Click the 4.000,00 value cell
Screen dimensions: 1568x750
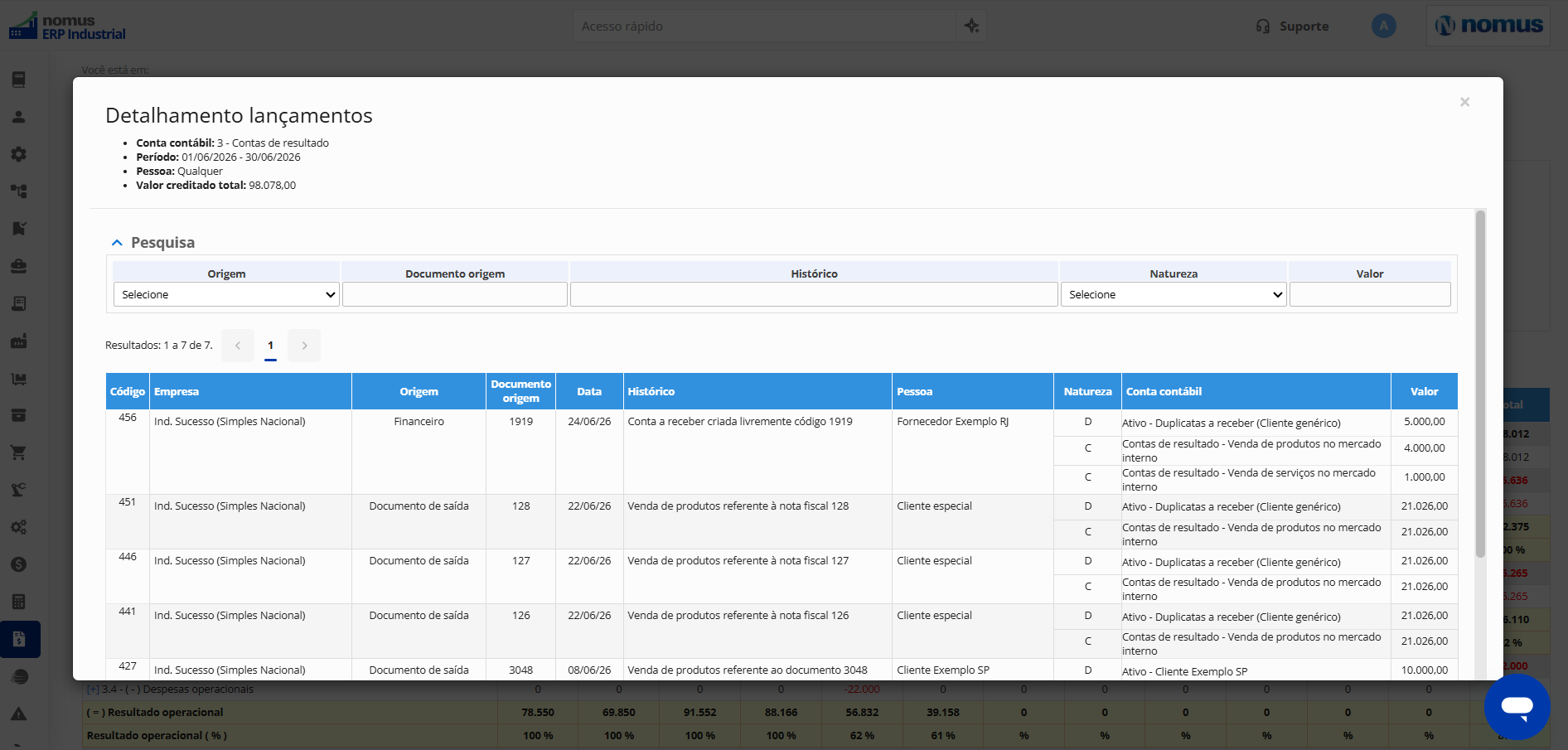pos(1425,448)
